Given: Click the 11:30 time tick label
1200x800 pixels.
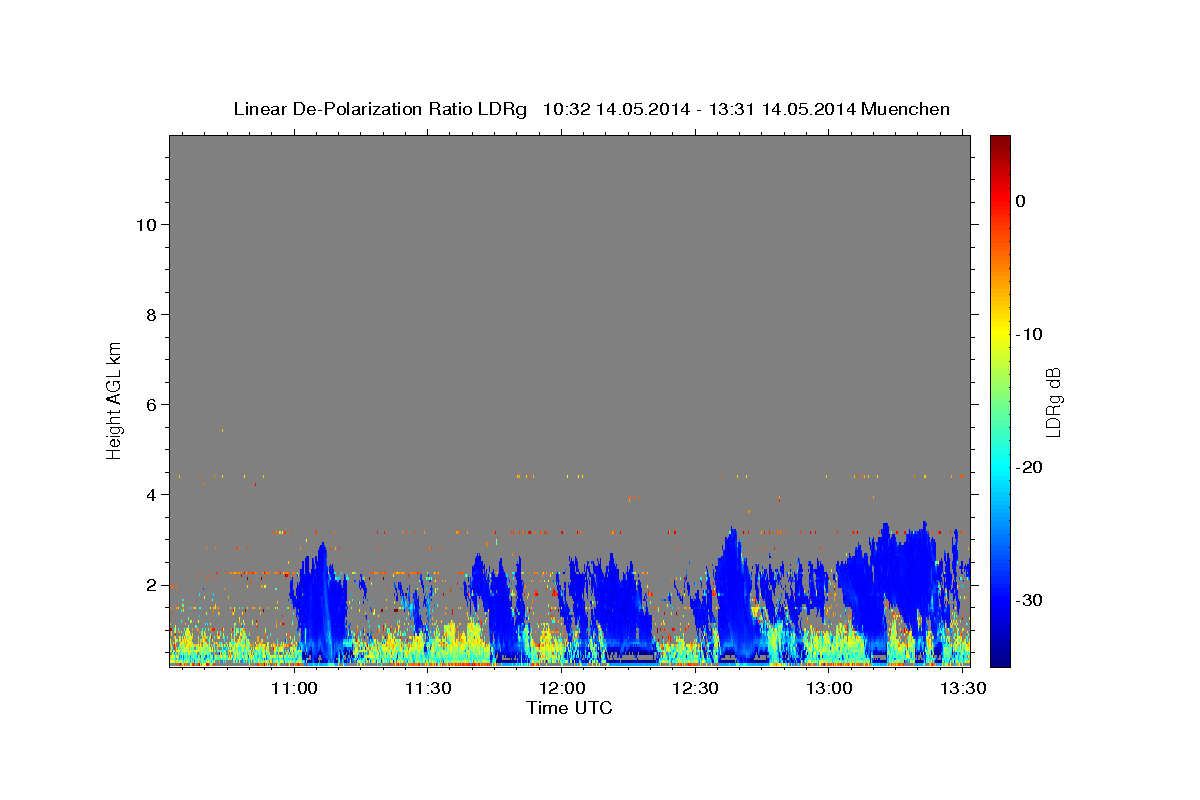Looking at the screenshot, I should coord(429,688).
